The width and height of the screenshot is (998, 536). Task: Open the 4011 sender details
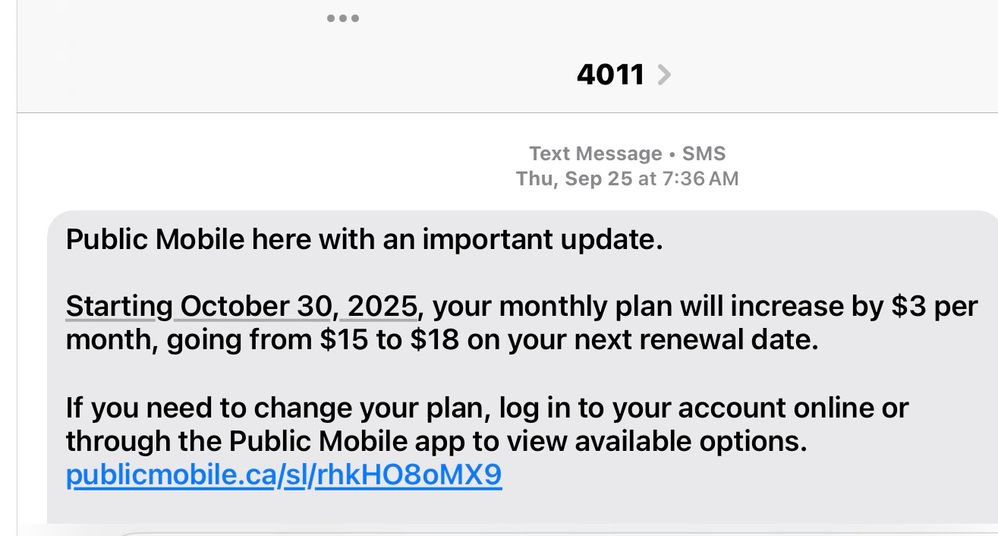[610, 75]
